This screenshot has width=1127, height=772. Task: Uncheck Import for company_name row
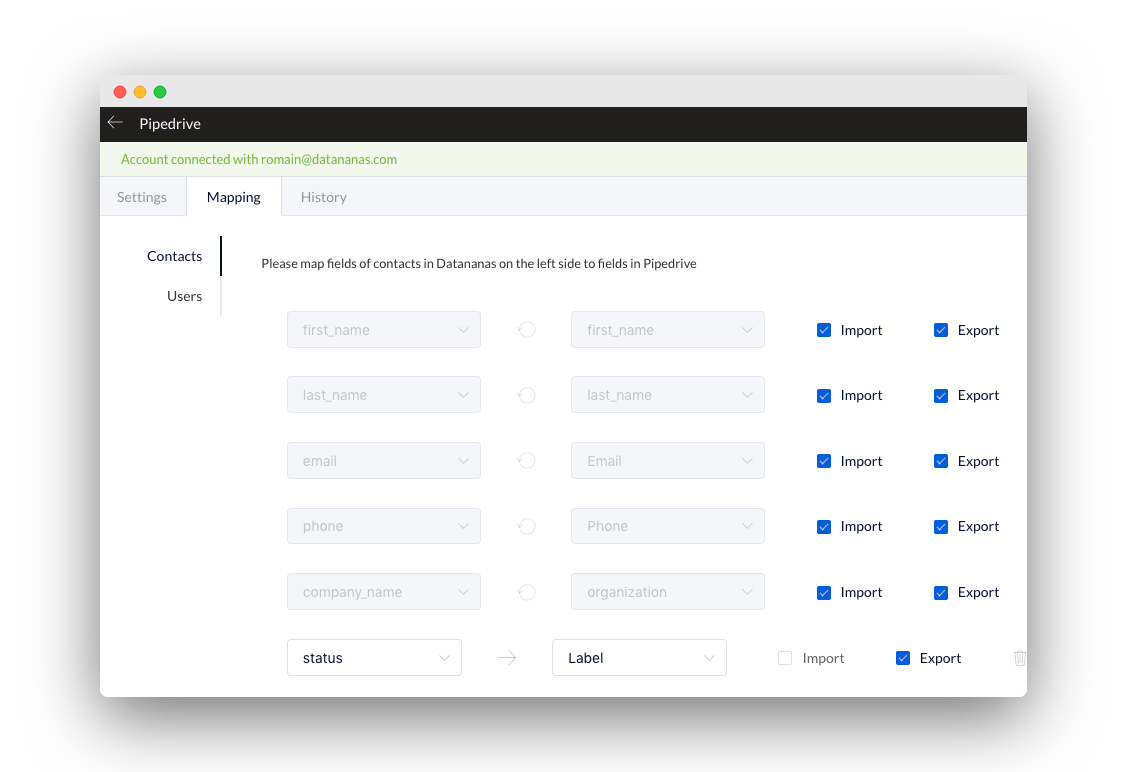[824, 592]
